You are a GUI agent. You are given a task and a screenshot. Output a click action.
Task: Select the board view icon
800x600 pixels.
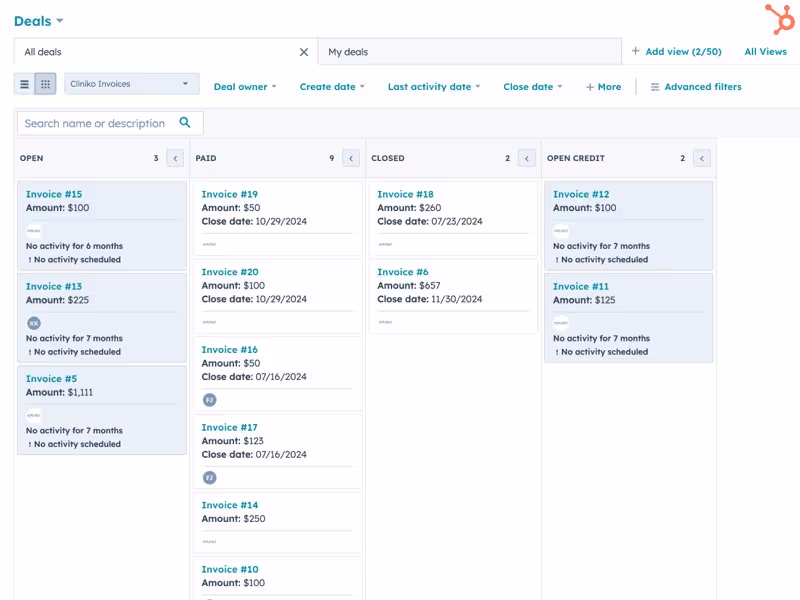click(x=45, y=84)
